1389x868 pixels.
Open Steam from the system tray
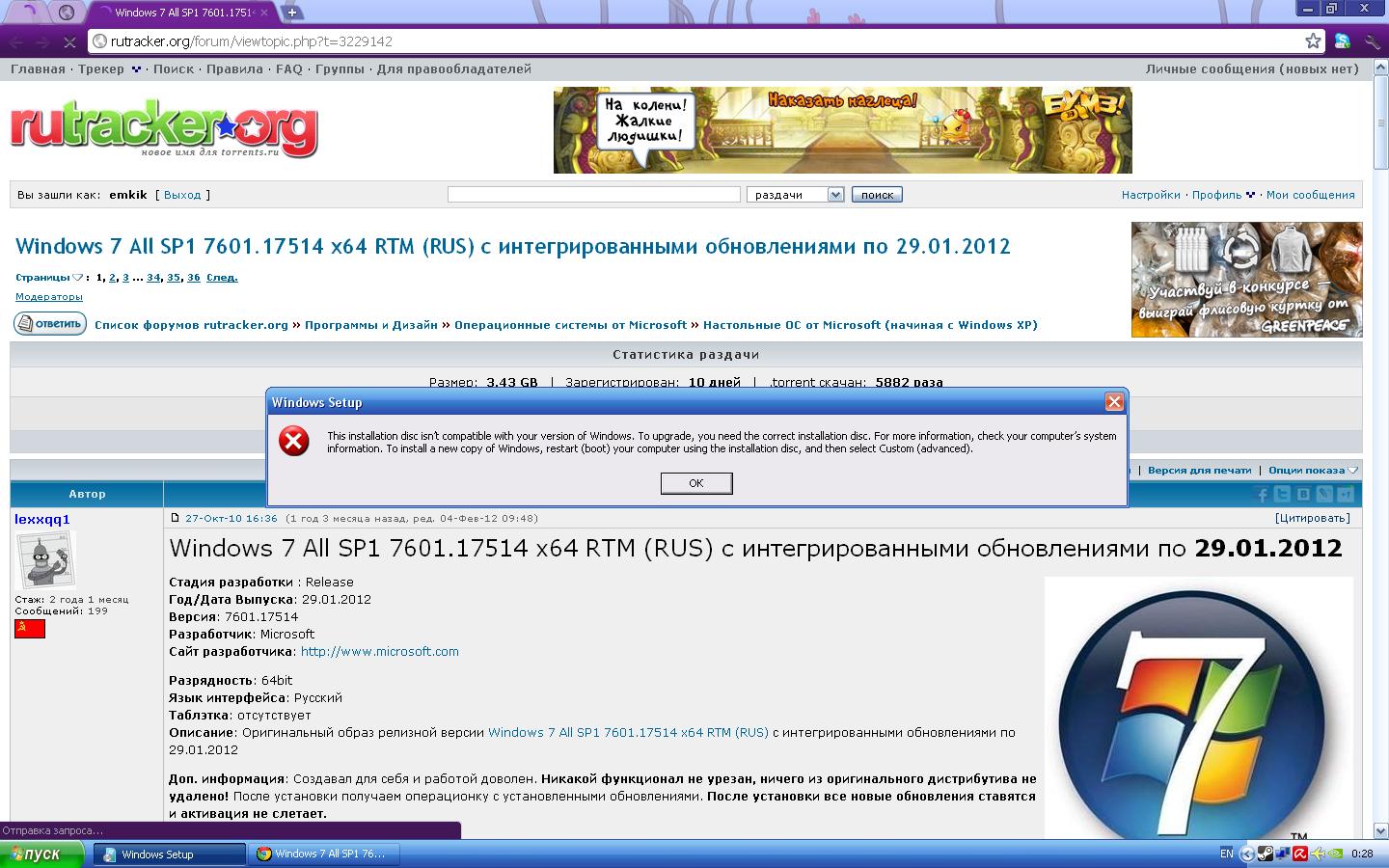coord(1266,854)
